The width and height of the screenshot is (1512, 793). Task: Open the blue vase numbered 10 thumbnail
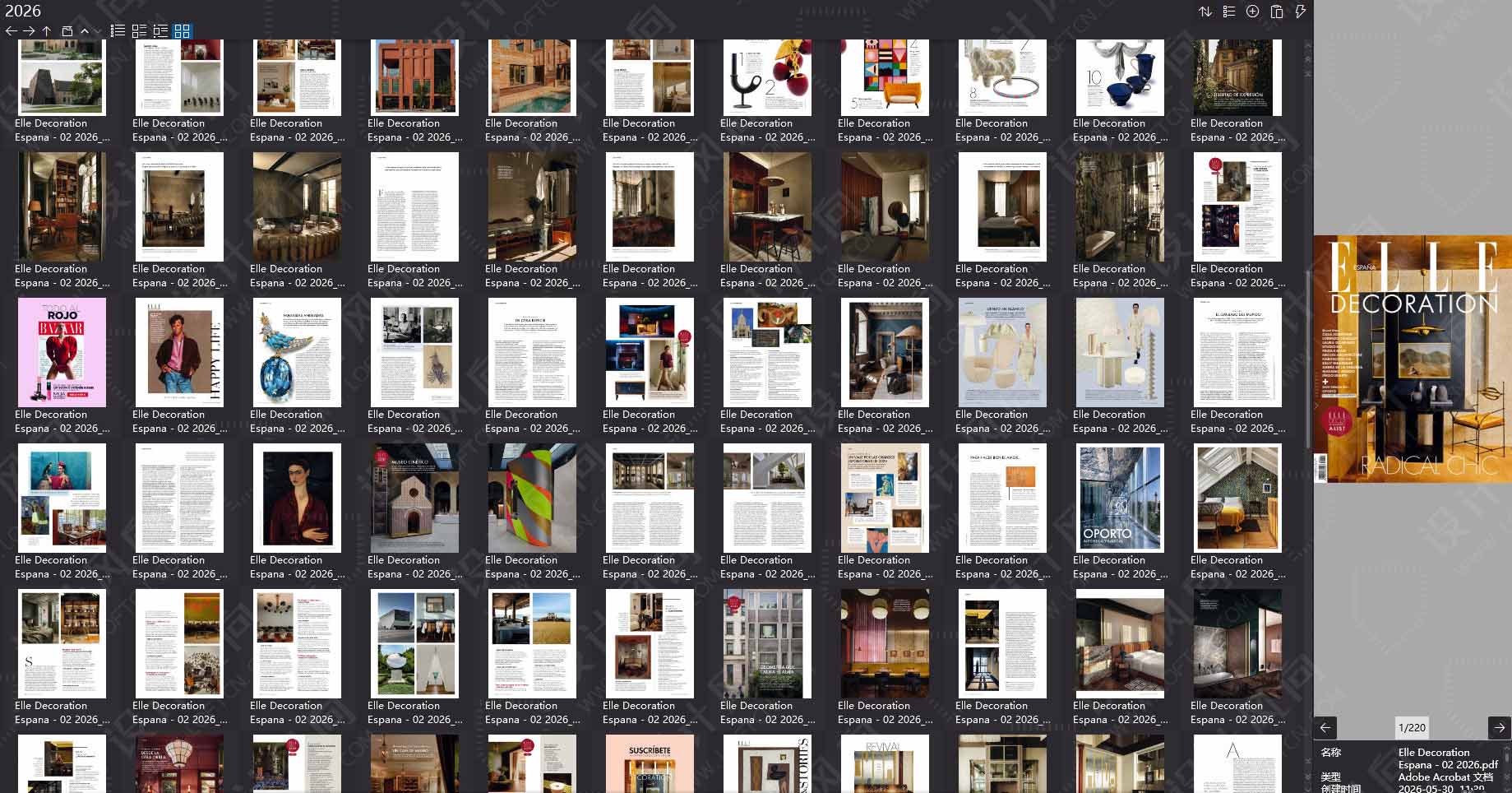[x=1120, y=77]
